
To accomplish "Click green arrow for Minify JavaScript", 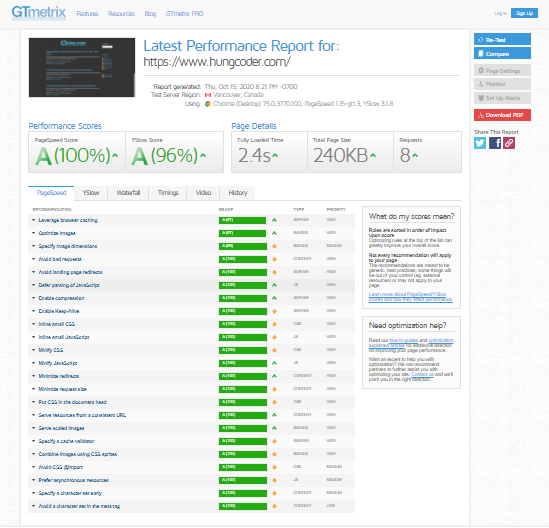I will pyautogui.click(x=274, y=363).
